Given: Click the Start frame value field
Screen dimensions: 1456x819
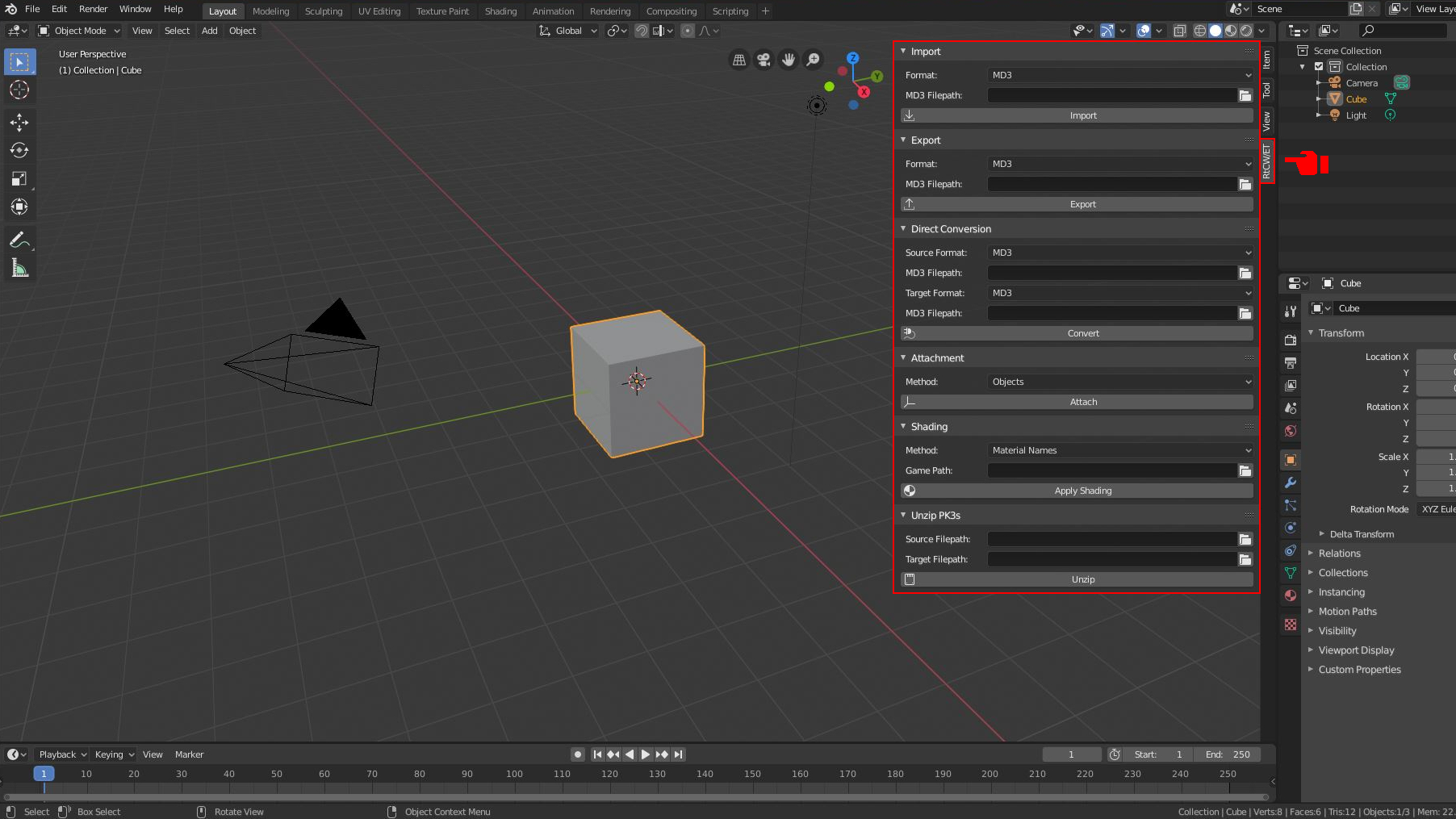Looking at the screenshot, I should point(1159,754).
